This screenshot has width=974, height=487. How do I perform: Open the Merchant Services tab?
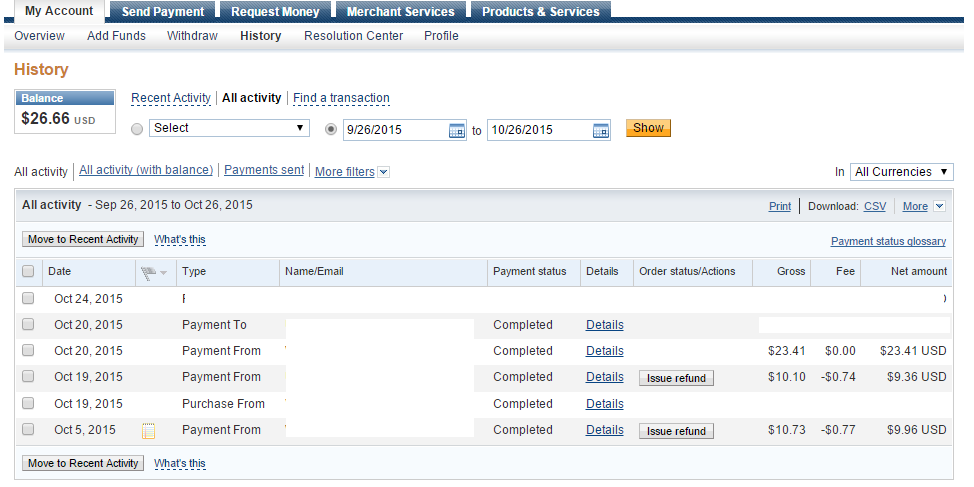[400, 12]
